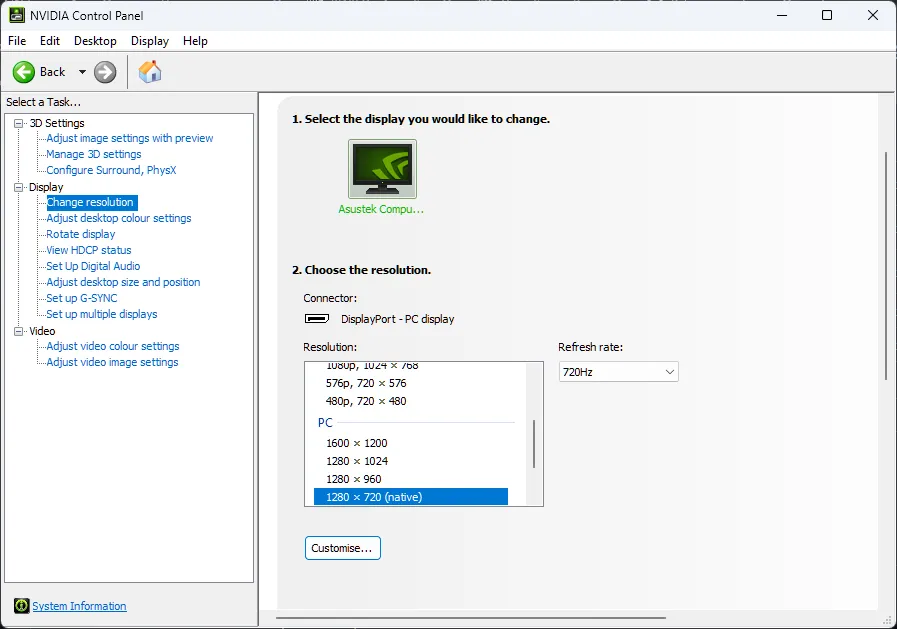
Task: Open the Desktop menu
Action: pos(95,41)
